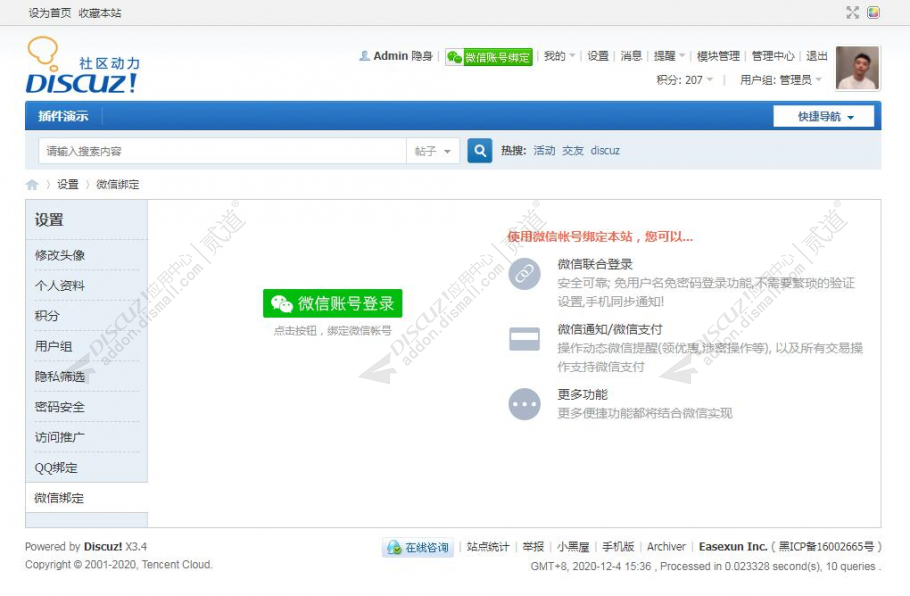Image resolution: width=910 pixels, height=596 pixels.
Task: Expand the 提醒 dropdown
Action: pos(669,56)
